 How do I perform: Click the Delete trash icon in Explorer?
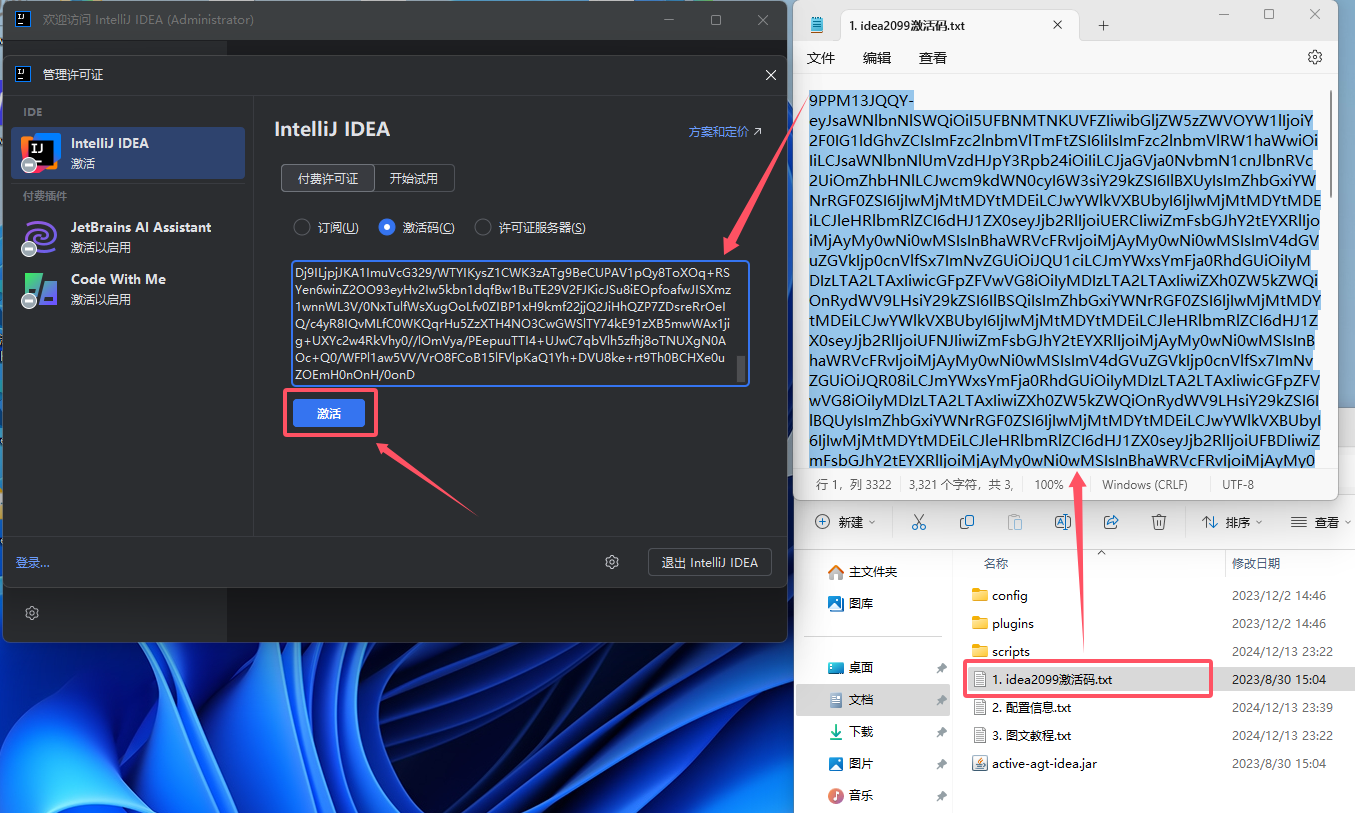point(1159,522)
